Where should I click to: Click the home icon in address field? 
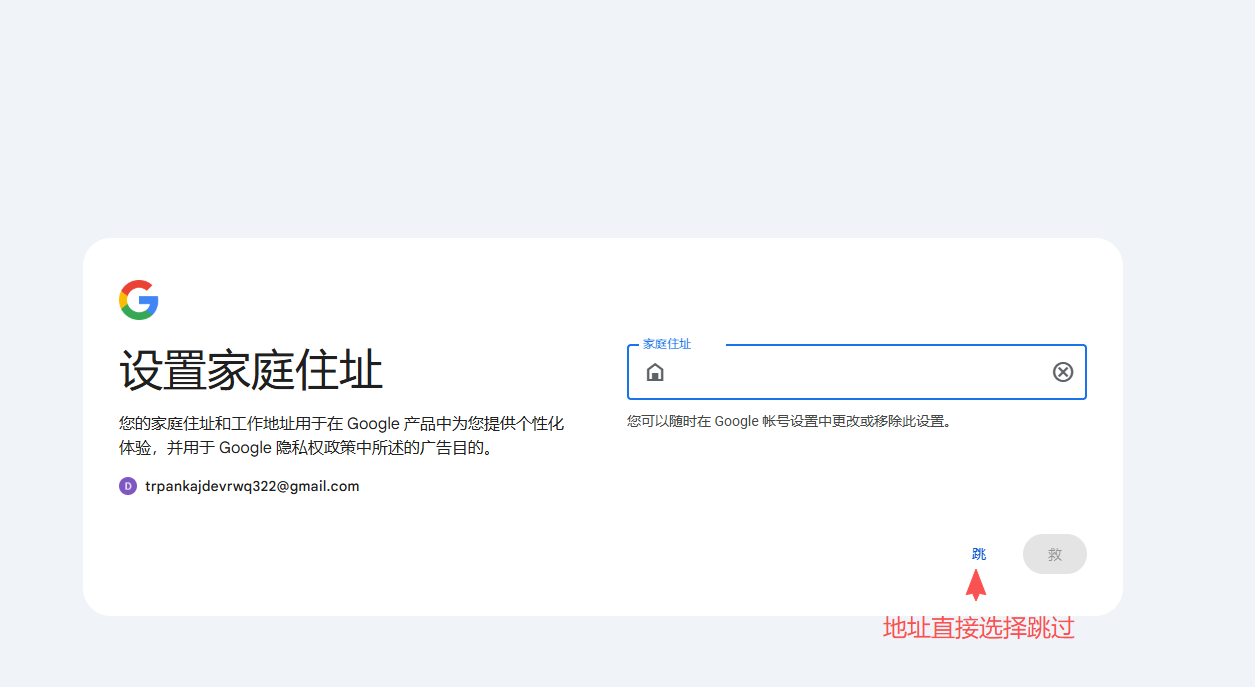click(x=655, y=372)
